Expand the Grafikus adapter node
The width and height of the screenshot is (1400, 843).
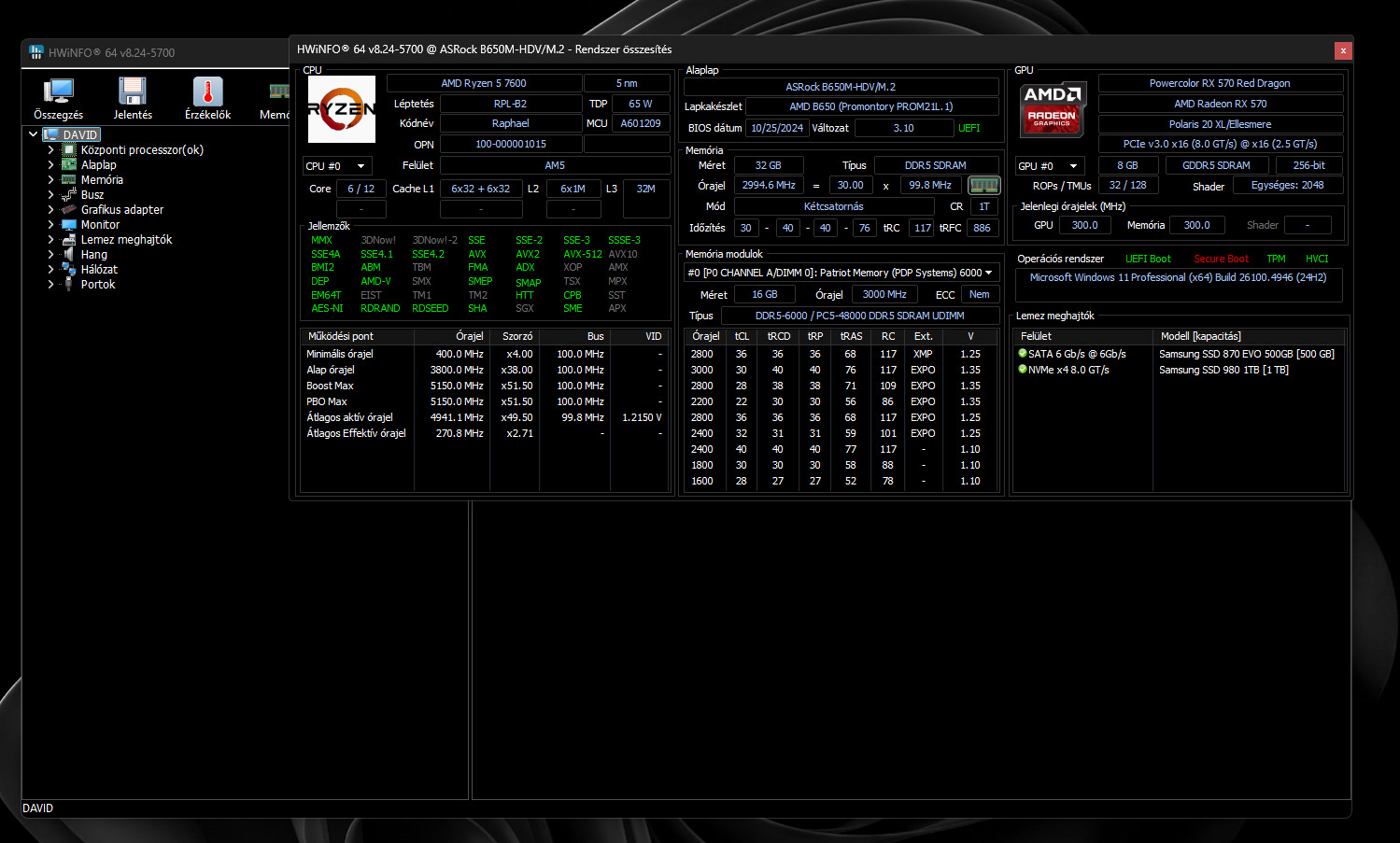tap(50, 209)
